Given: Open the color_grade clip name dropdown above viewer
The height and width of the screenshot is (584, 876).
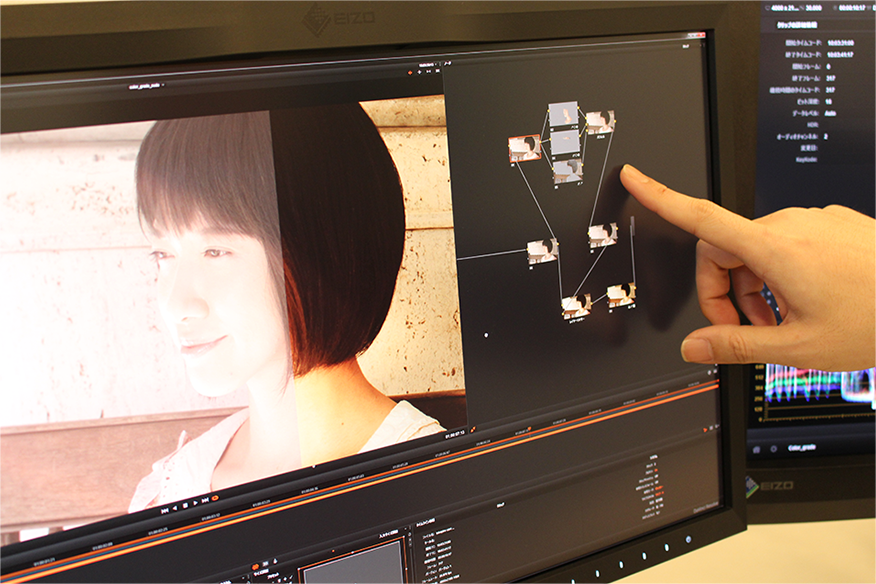Looking at the screenshot, I should (x=147, y=86).
